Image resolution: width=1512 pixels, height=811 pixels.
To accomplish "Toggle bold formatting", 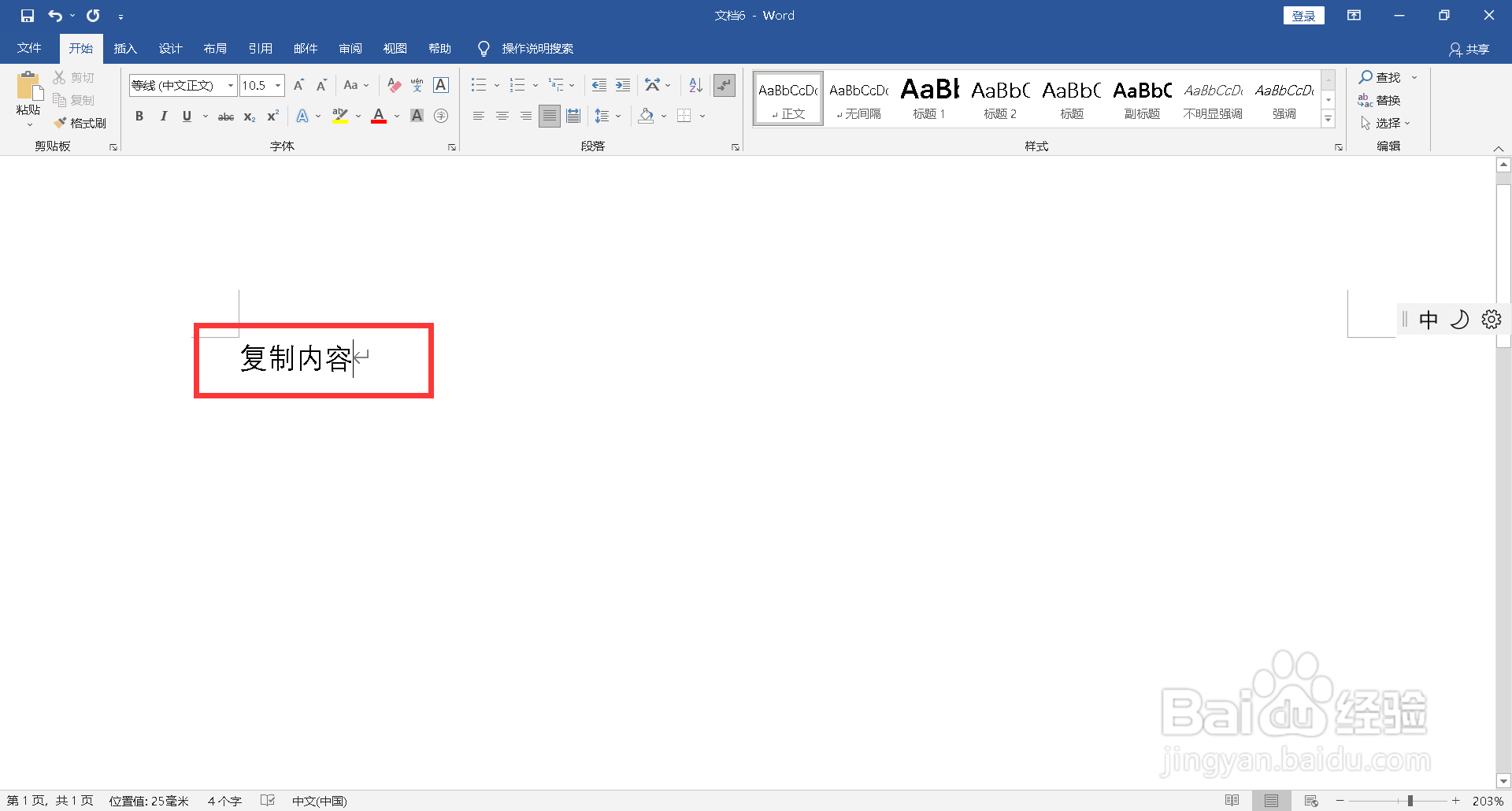I will coord(139,117).
